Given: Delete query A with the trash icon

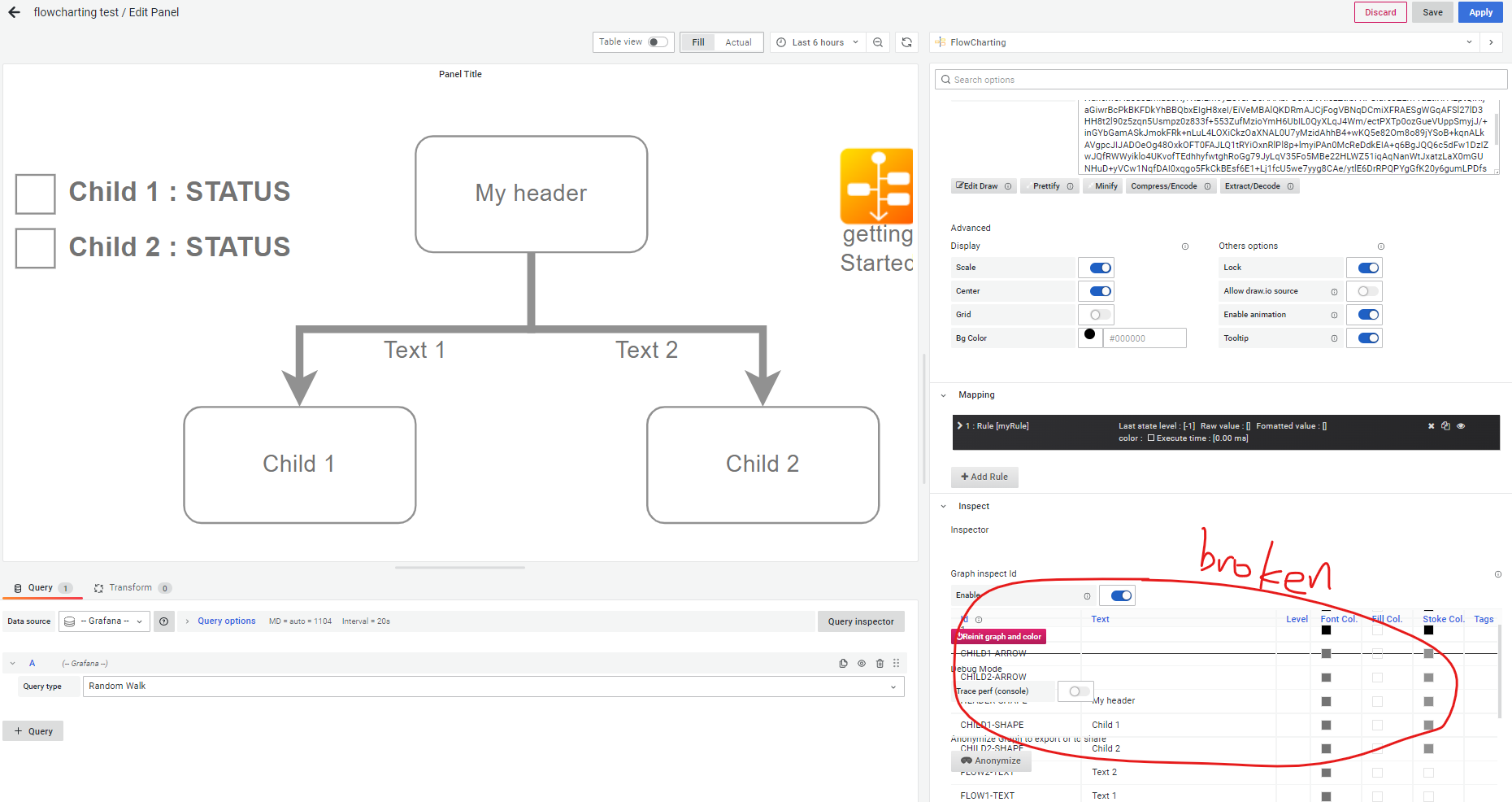Looking at the screenshot, I should point(880,663).
